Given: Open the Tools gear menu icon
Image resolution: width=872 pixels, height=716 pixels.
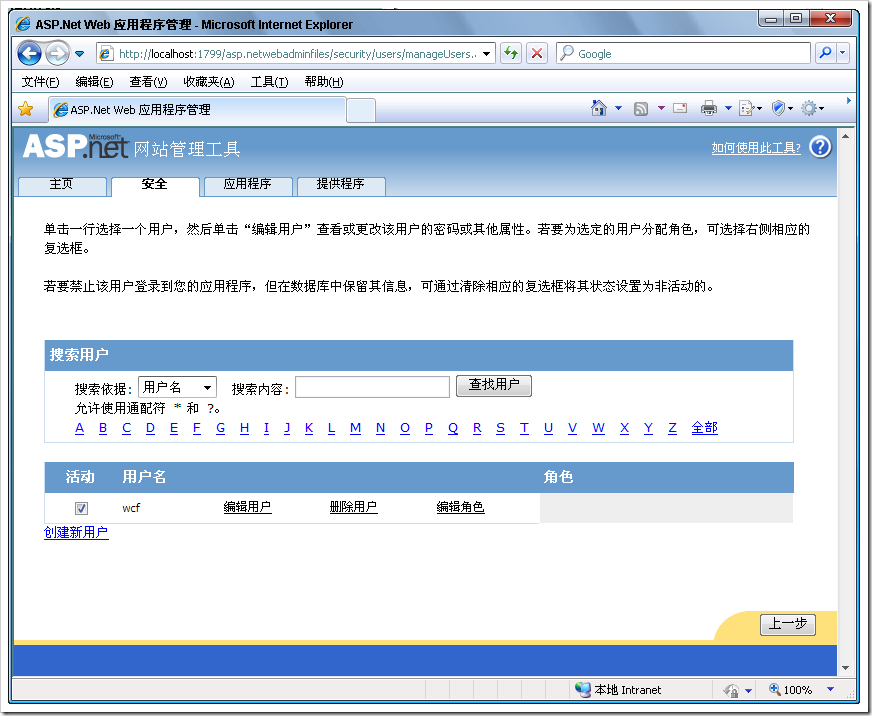Looking at the screenshot, I should coord(812,108).
